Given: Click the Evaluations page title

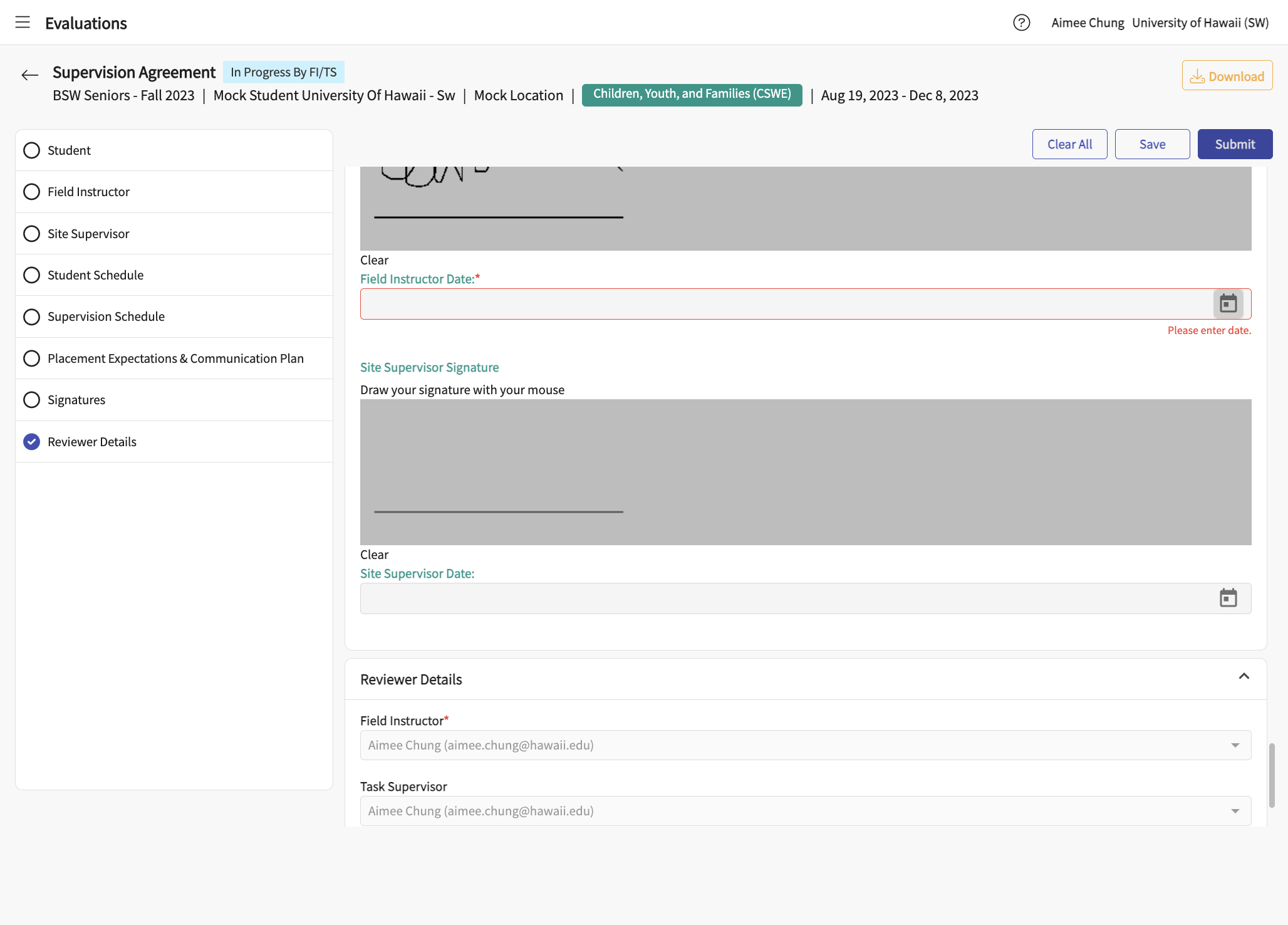Looking at the screenshot, I should (86, 23).
